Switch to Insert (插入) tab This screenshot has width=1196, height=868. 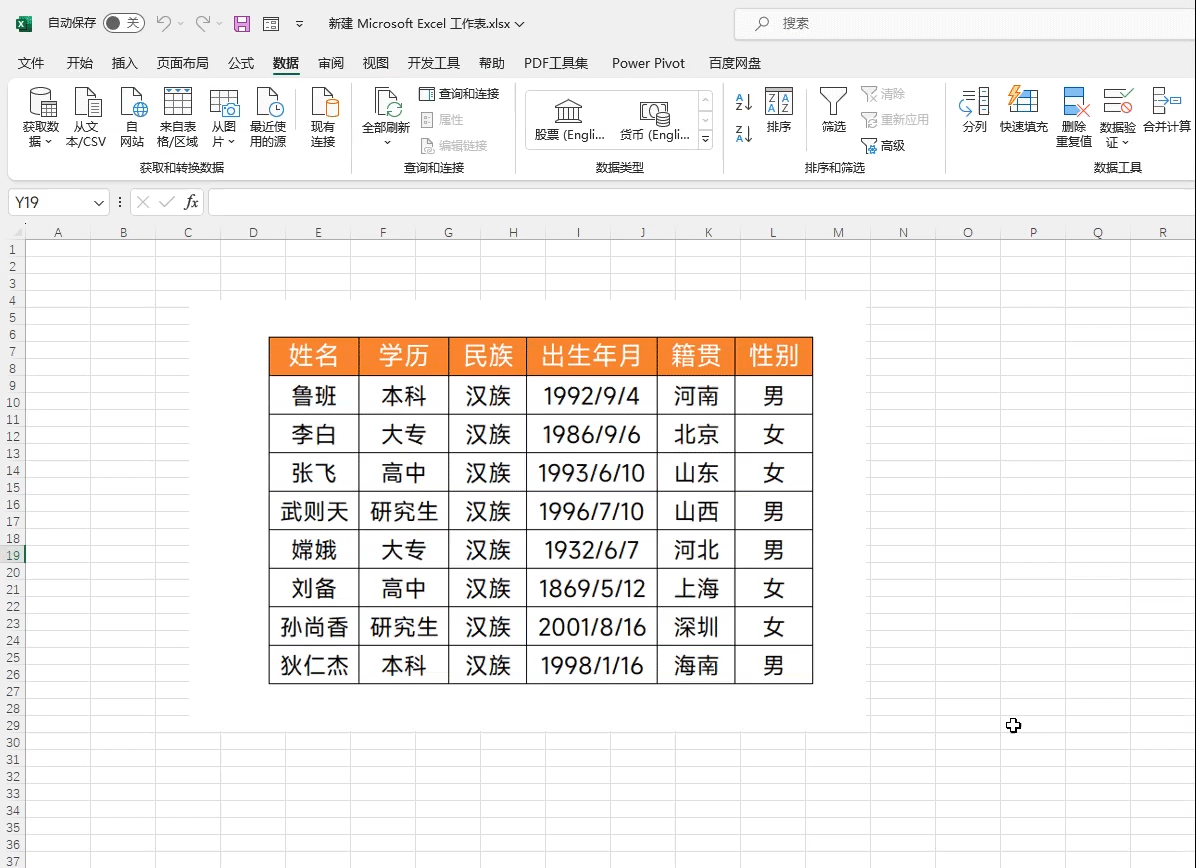tap(124, 63)
